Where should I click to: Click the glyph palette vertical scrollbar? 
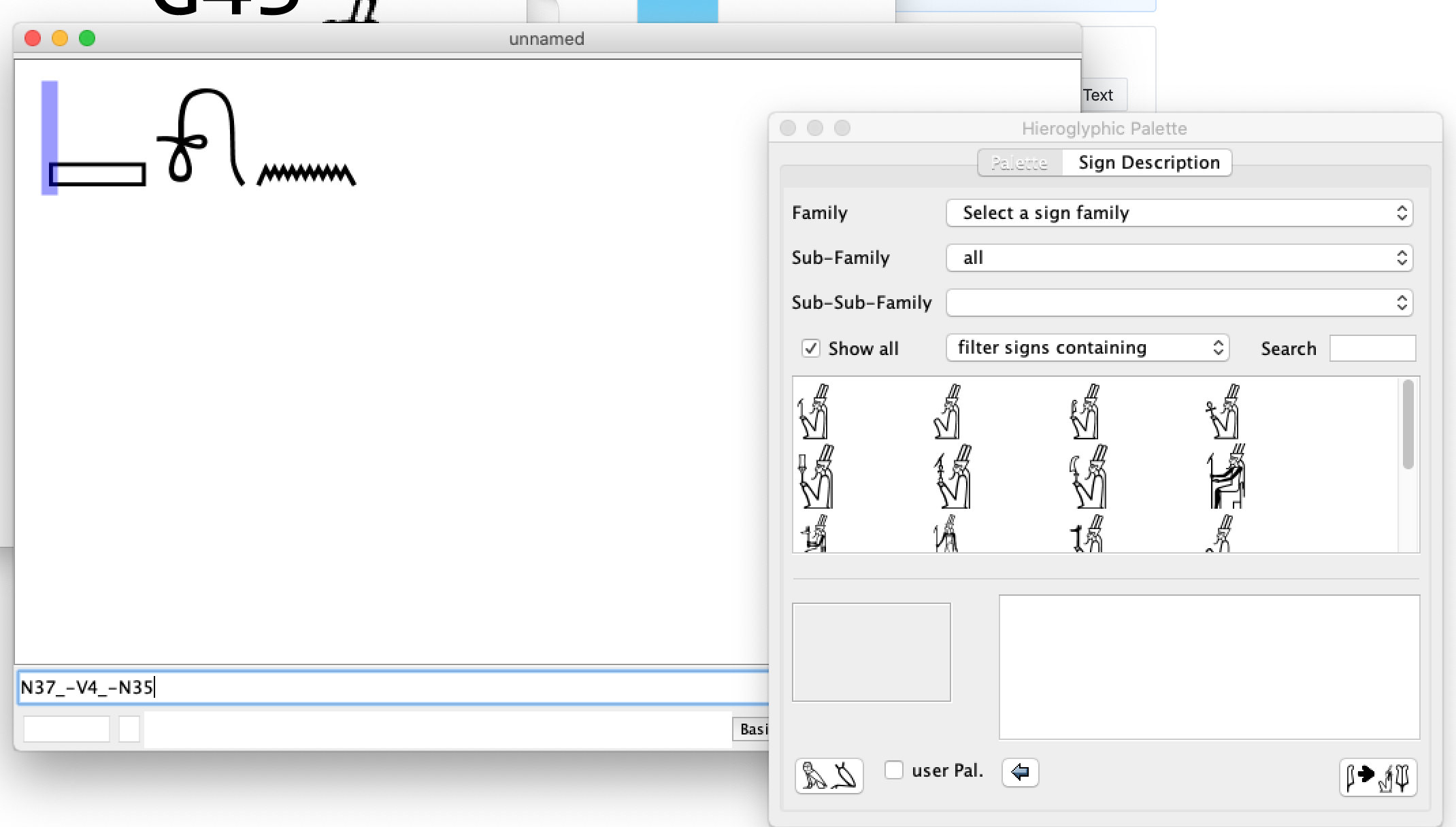pyautogui.click(x=1408, y=425)
